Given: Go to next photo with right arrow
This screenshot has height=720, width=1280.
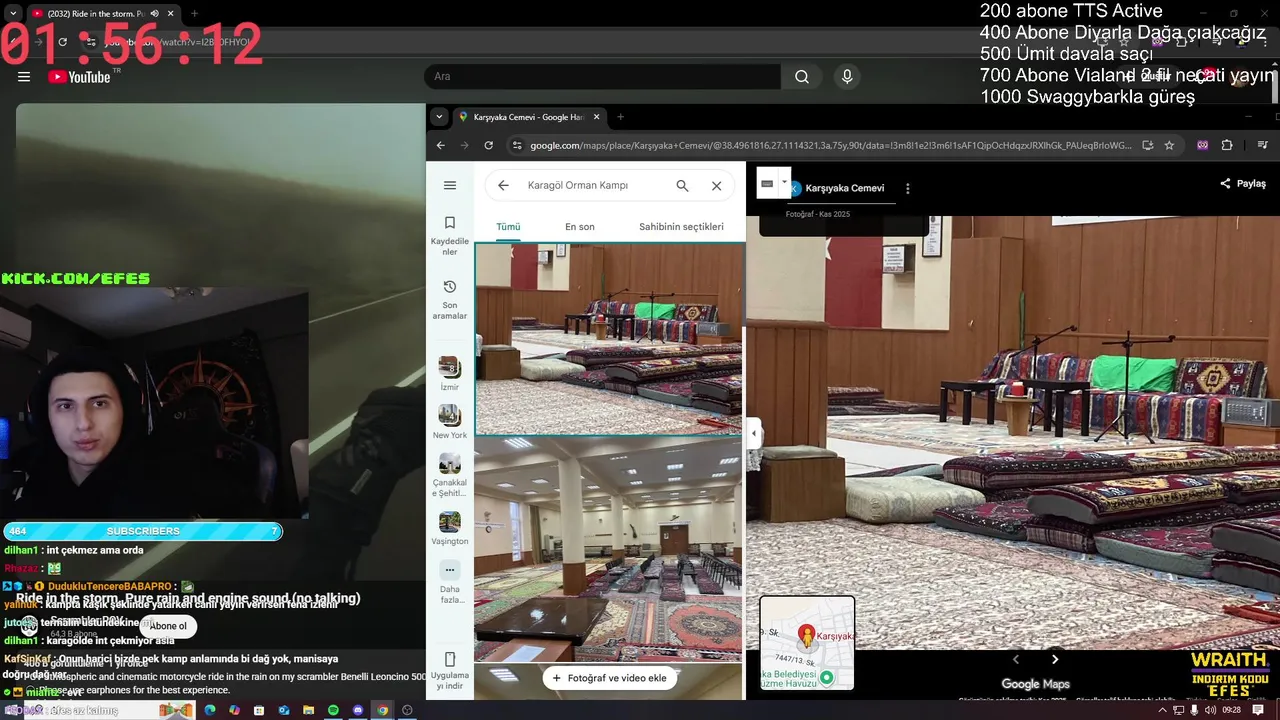Looking at the screenshot, I should tap(1054, 659).
